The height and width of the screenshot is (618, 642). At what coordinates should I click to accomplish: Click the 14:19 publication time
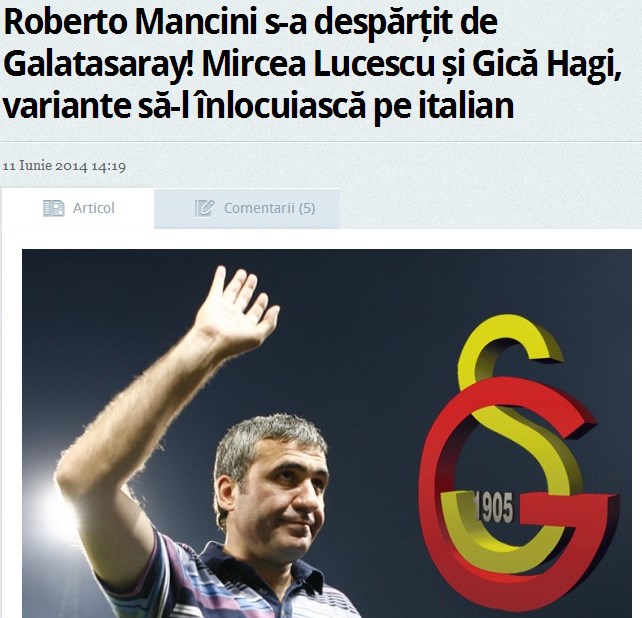point(108,166)
